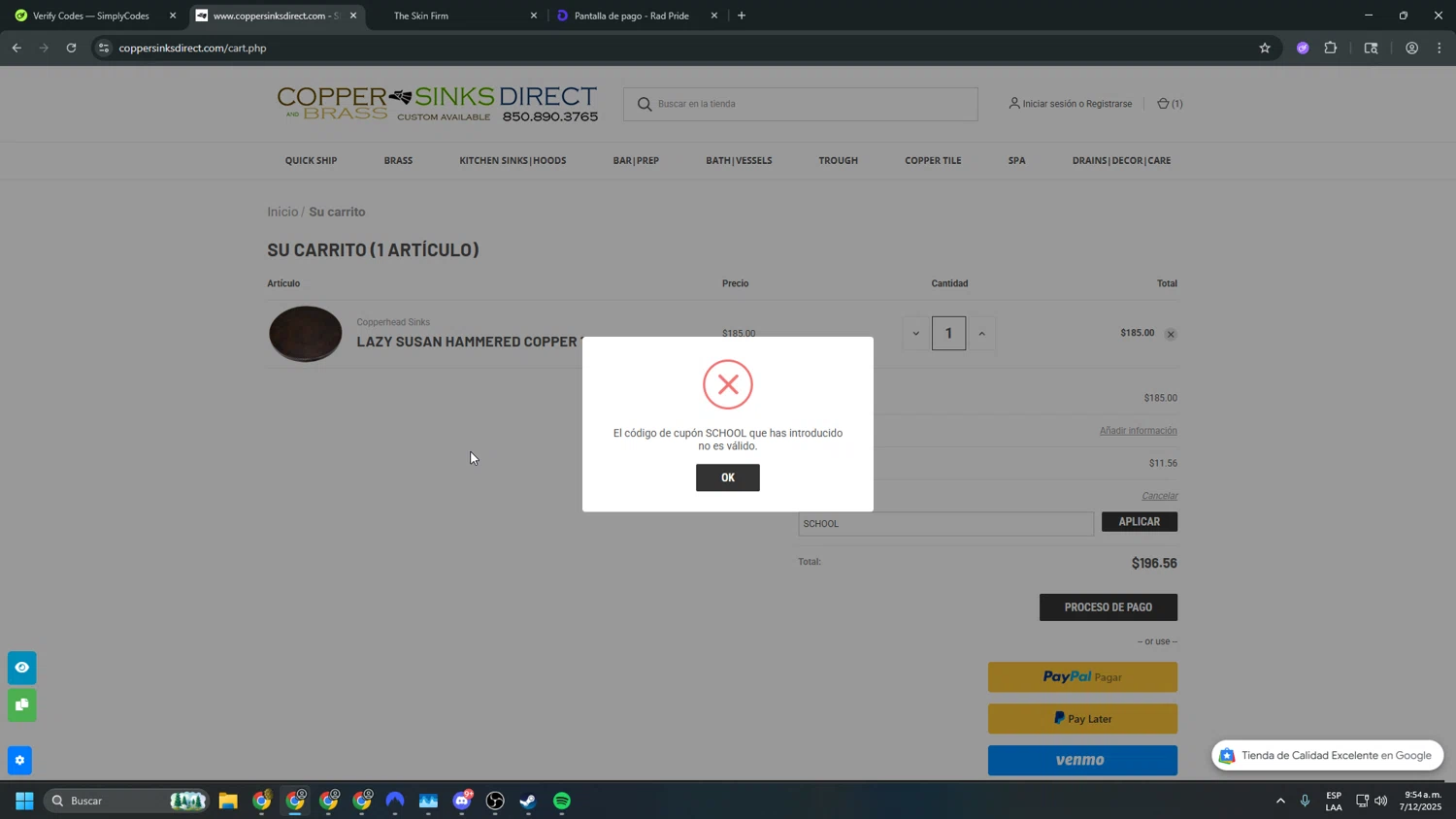Image resolution: width=1456 pixels, height=819 pixels.
Task: Click OK in the invalid coupon dialog
Action: (727, 477)
